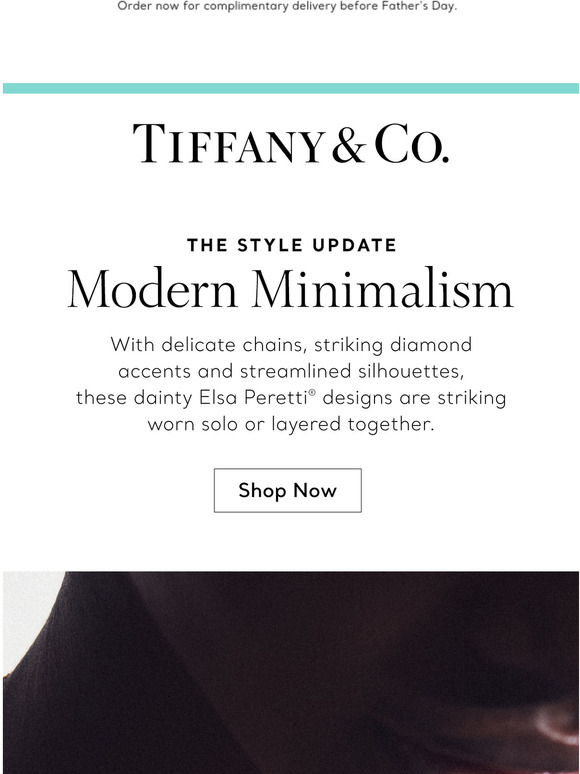Viewport: 580px width, 774px height.
Task: Select the word Minimalism in headline
Action: point(383,289)
